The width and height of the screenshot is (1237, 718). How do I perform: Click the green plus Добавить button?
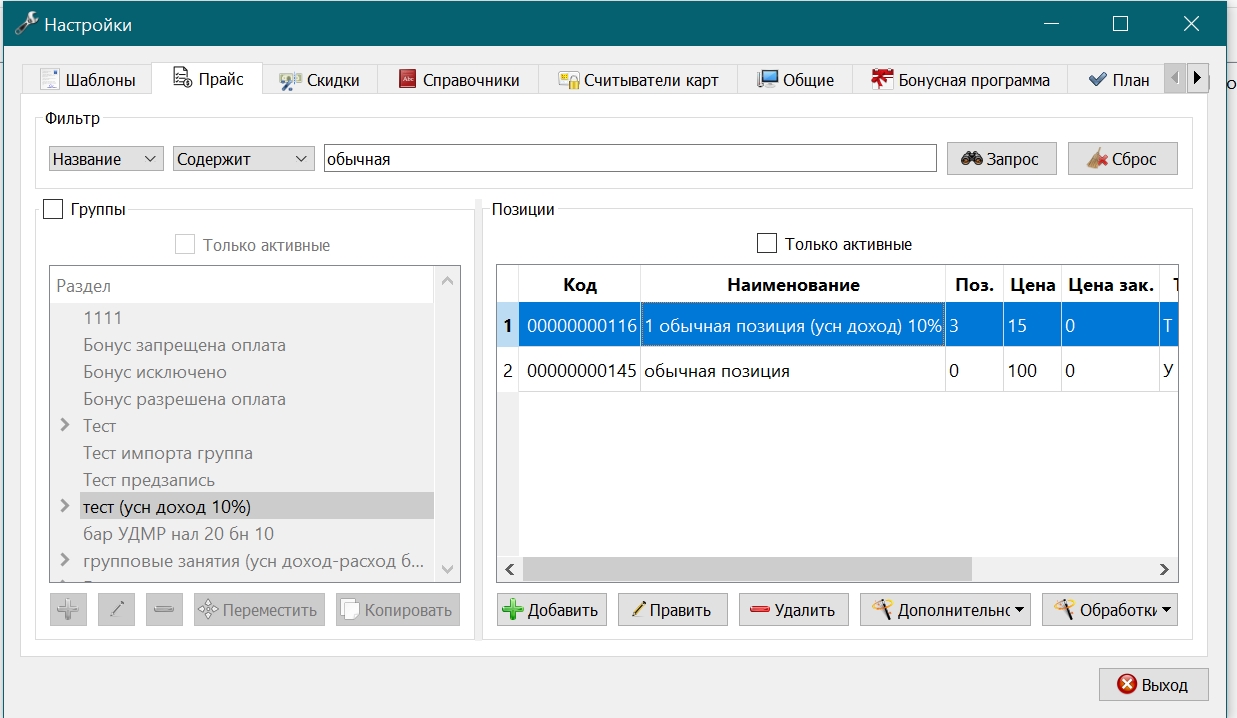click(x=552, y=610)
